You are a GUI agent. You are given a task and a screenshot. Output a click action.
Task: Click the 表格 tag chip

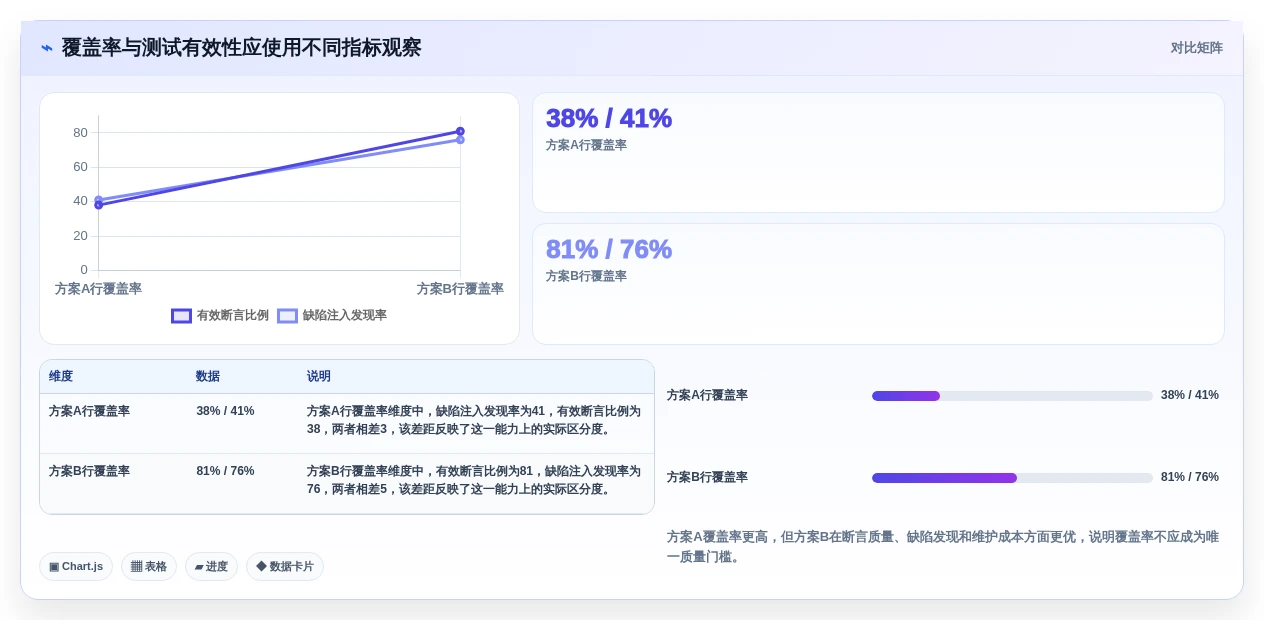pyautogui.click(x=149, y=567)
